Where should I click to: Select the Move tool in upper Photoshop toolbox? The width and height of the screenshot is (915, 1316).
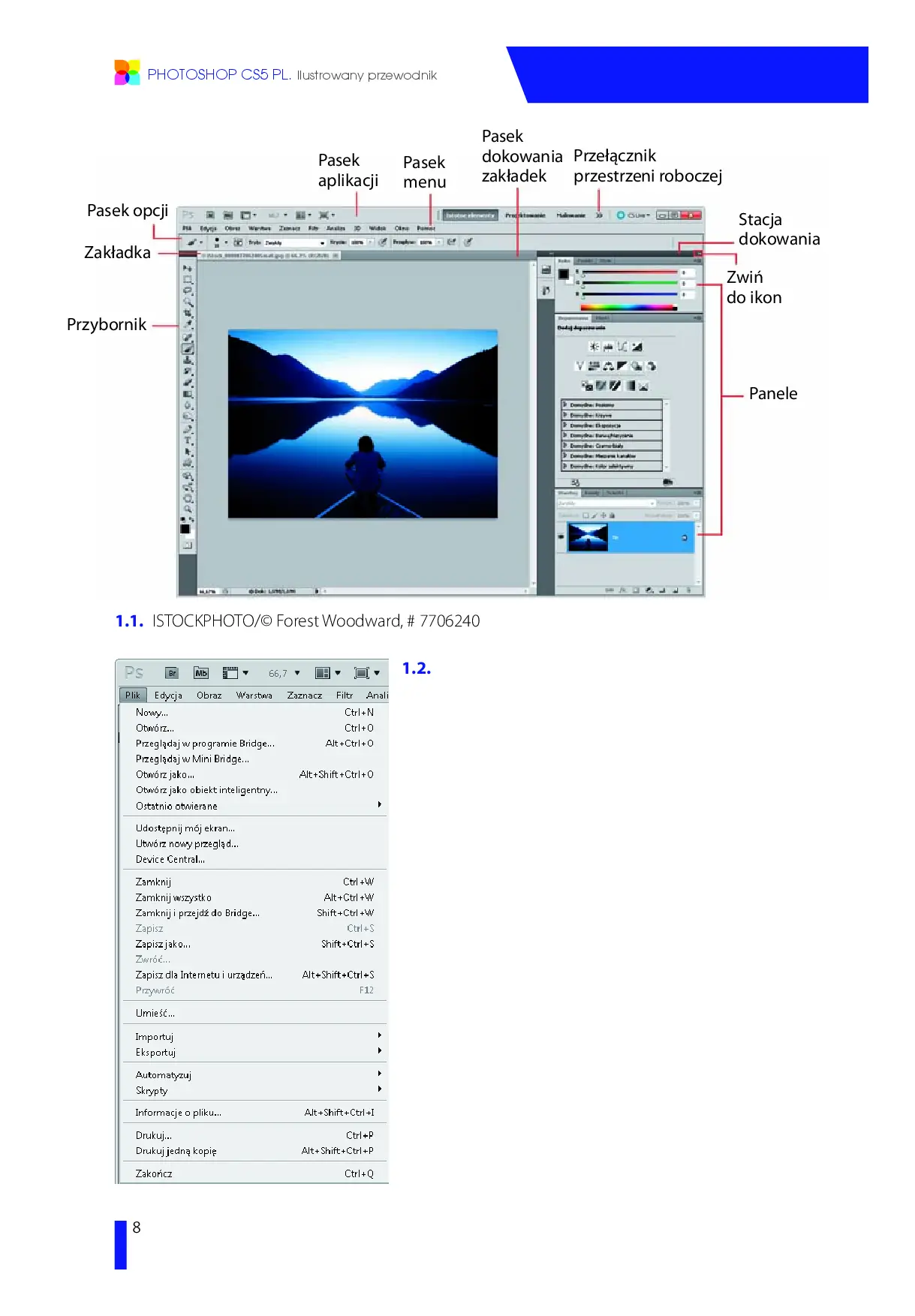pos(188,268)
